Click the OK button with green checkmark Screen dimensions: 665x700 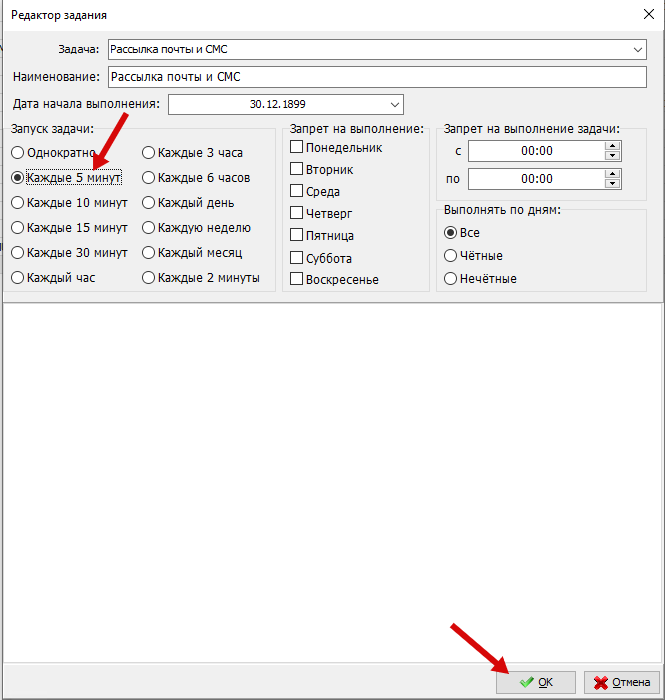537,682
